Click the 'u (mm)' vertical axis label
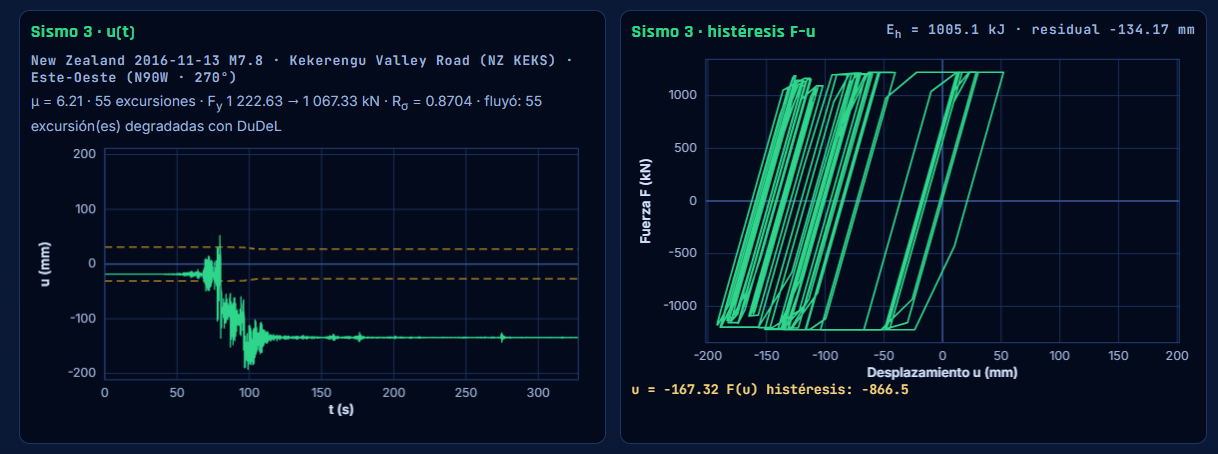 pyautogui.click(x=45, y=264)
